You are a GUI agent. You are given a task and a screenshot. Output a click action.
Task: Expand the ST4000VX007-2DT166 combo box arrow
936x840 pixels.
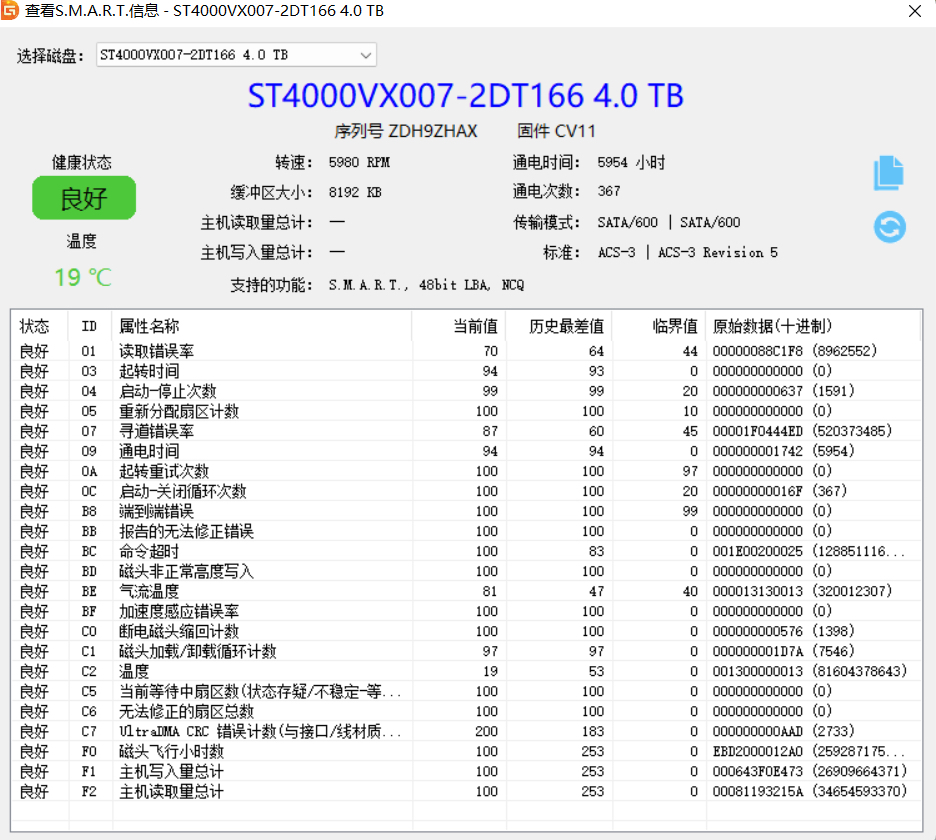367,54
